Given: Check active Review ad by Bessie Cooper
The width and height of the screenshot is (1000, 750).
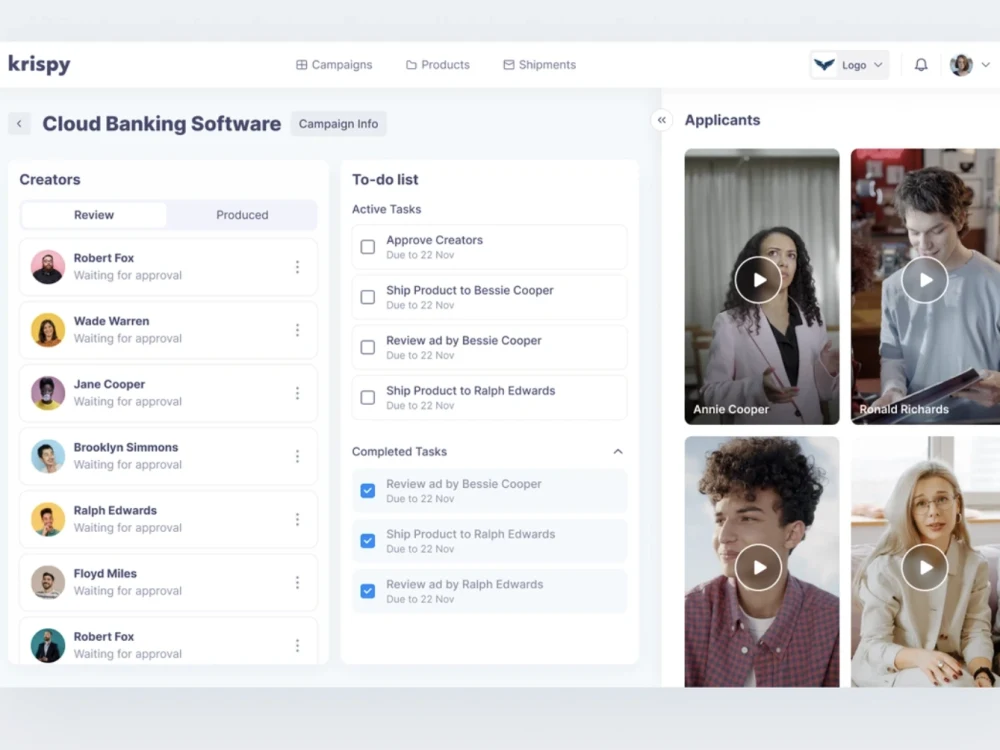Looking at the screenshot, I should pos(368,348).
